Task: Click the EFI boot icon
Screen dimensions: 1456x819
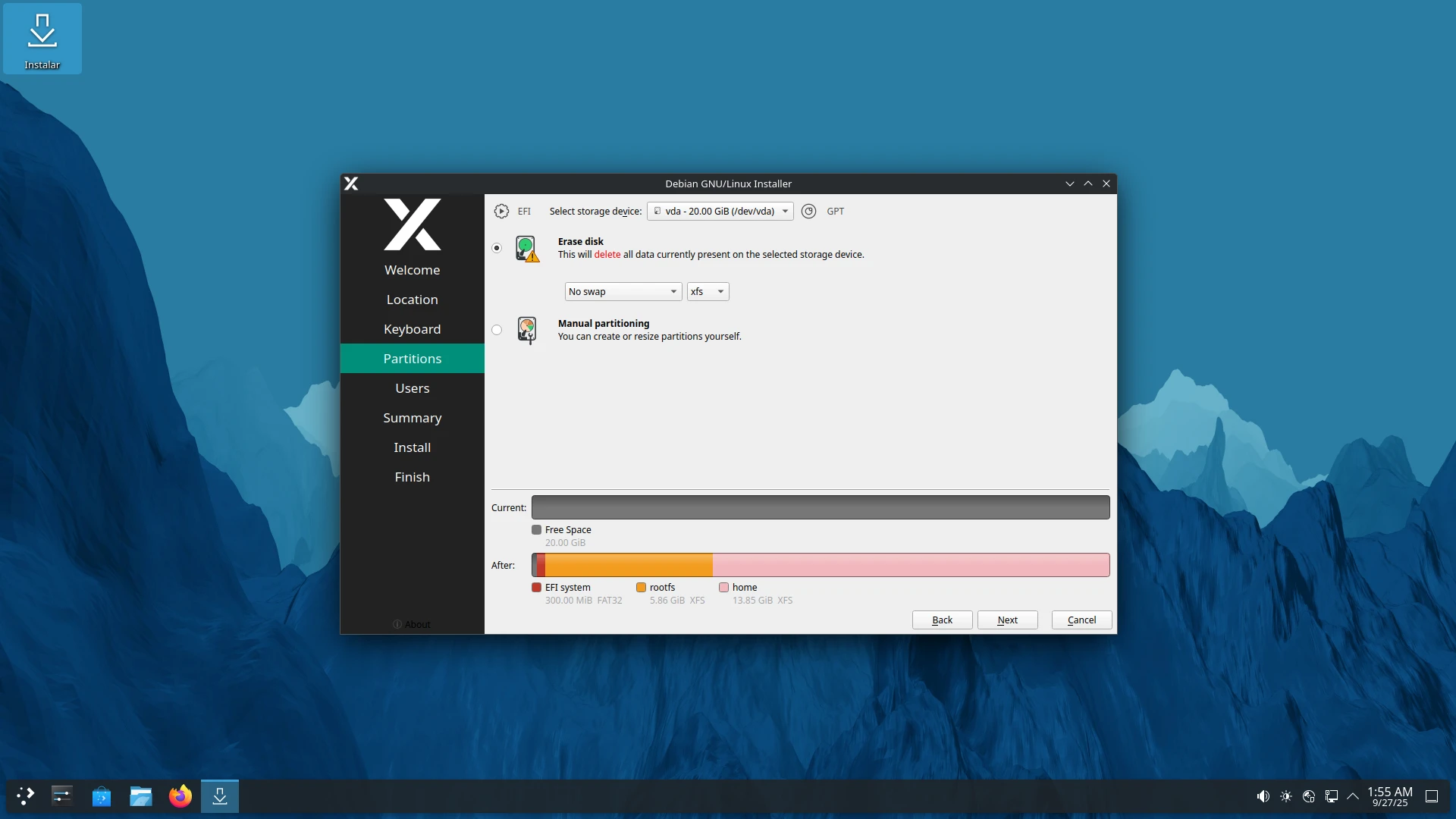Action: (501, 212)
